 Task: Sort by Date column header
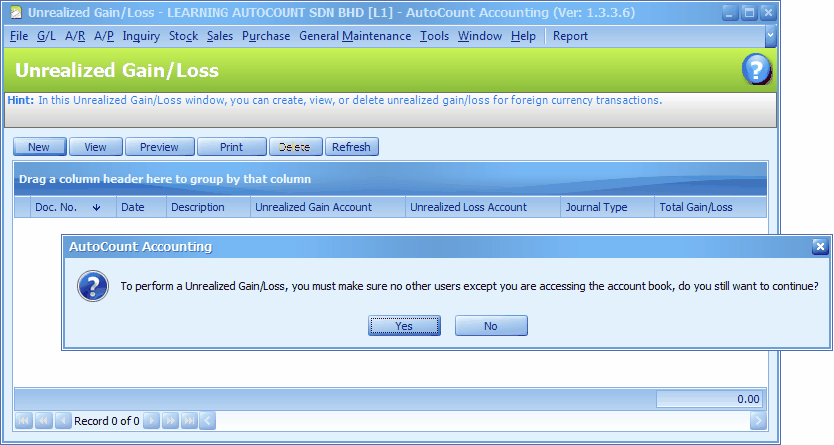tap(141, 207)
